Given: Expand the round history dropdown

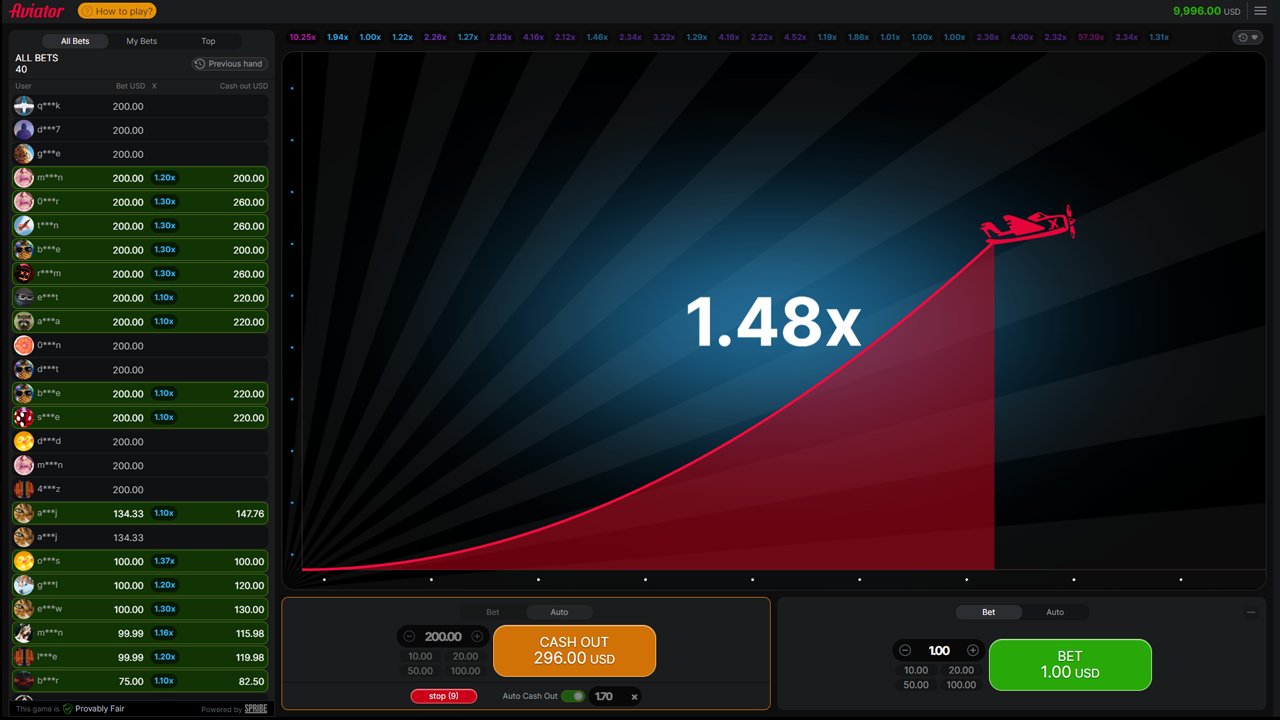Looking at the screenshot, I should point(1247,37).
